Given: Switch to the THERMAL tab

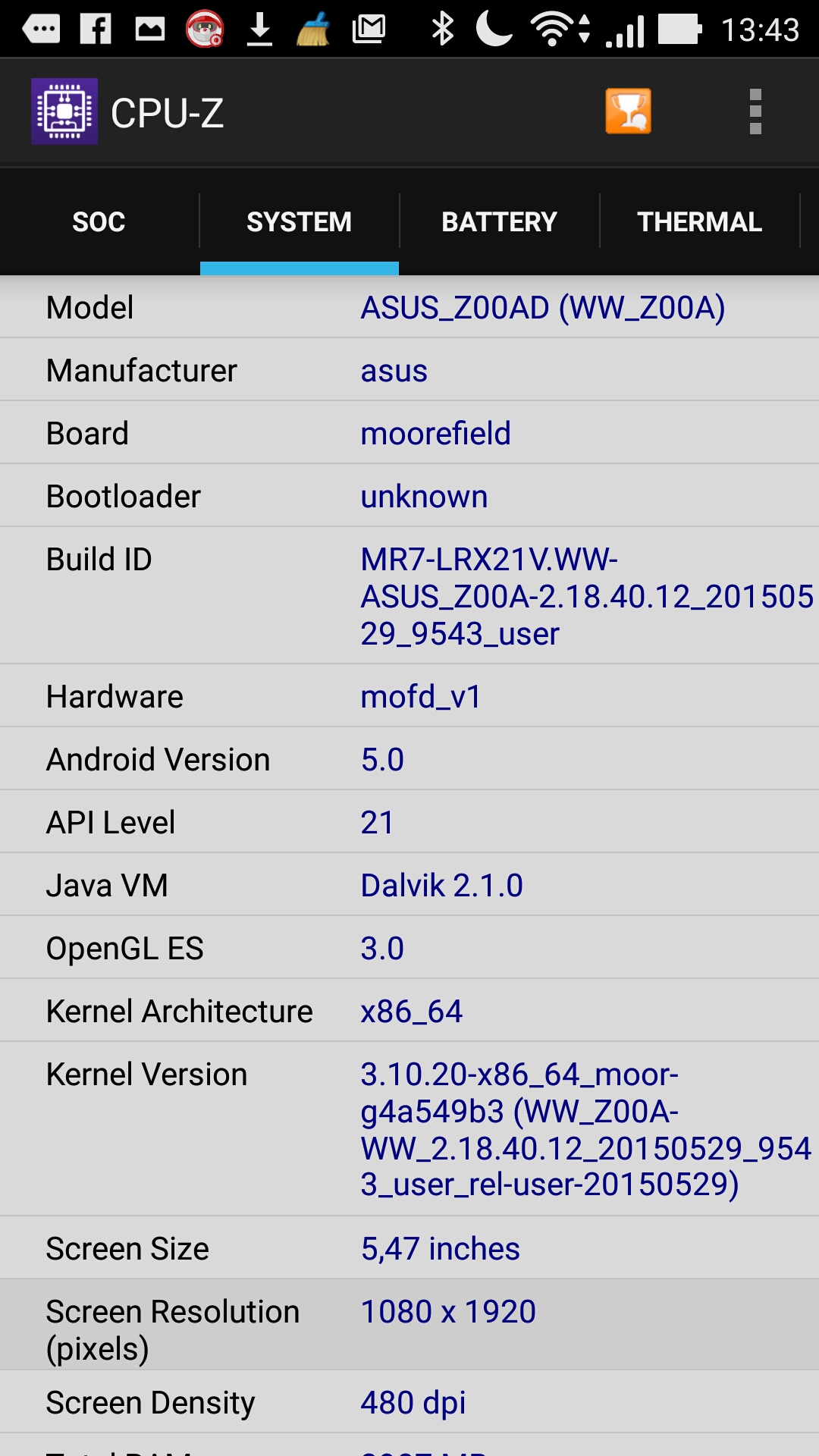Looking at the screenshot, I should tap(699, 221).
